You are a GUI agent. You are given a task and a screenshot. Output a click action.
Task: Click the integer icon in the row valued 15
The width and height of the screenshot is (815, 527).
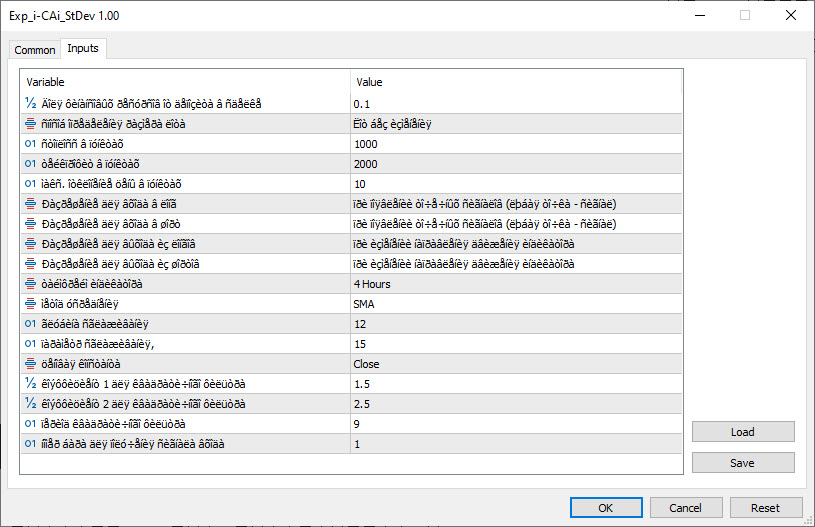(30, 344)
